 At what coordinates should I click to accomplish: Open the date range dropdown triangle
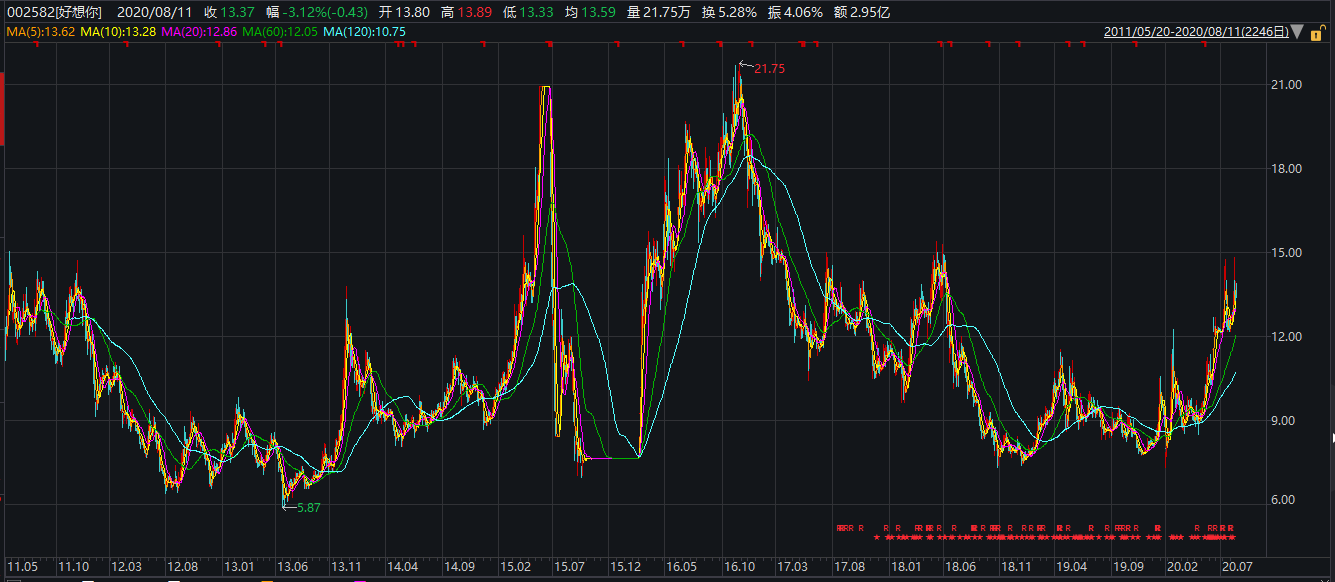point(1297,32)
